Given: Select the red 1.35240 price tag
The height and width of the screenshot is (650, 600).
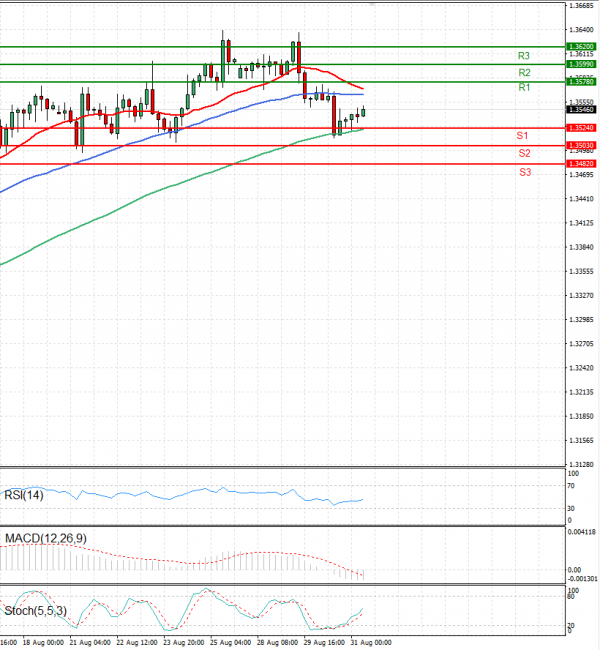Looking at the screenshot, I should (x=581, y=128).
